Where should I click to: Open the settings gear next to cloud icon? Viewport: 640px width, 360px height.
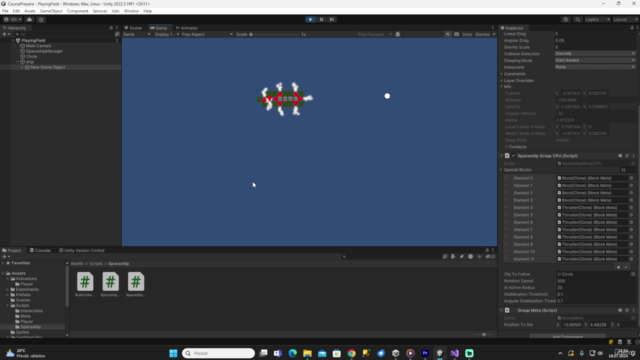coord(41,19)
